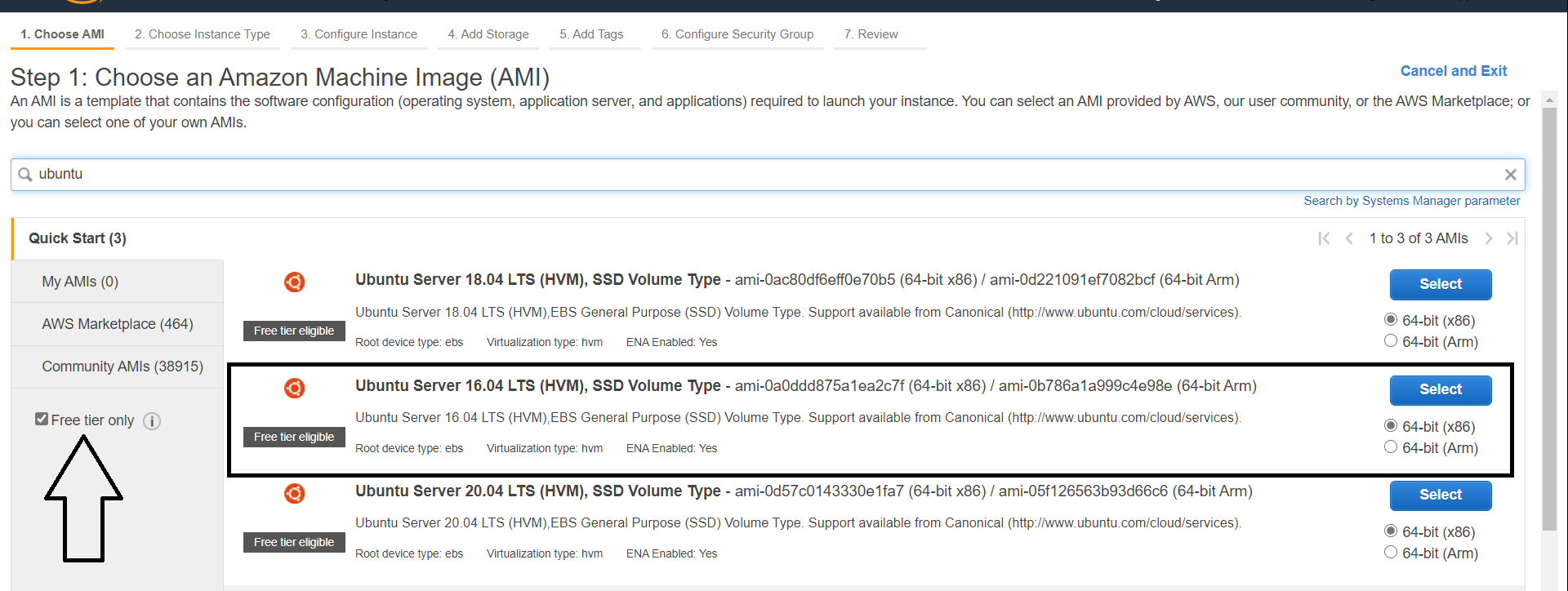Click scrollbar up arrow
1568x591 pixels.
(1549, 100)
